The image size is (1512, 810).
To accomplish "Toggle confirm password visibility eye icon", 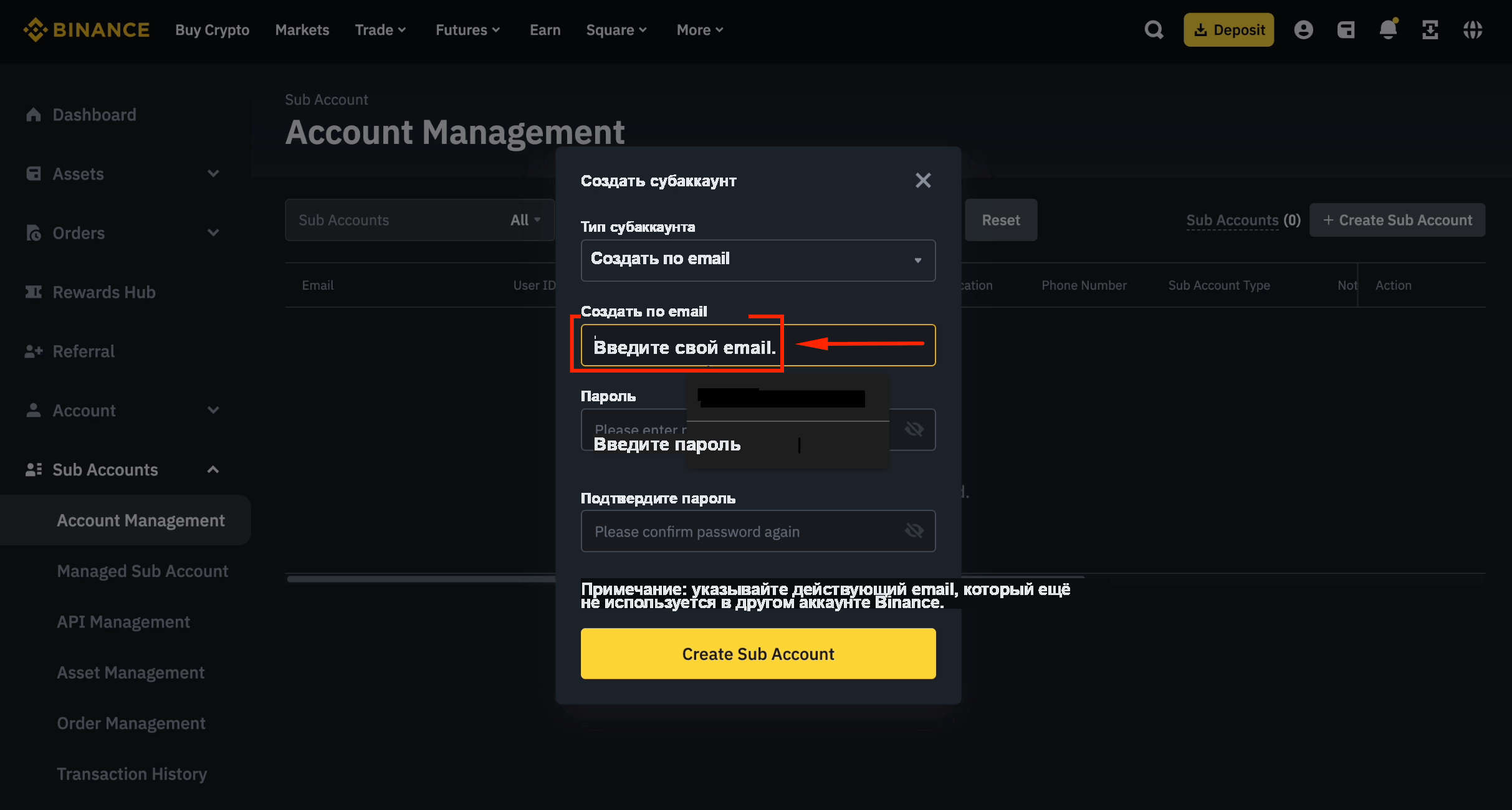I will pos(914,531).
